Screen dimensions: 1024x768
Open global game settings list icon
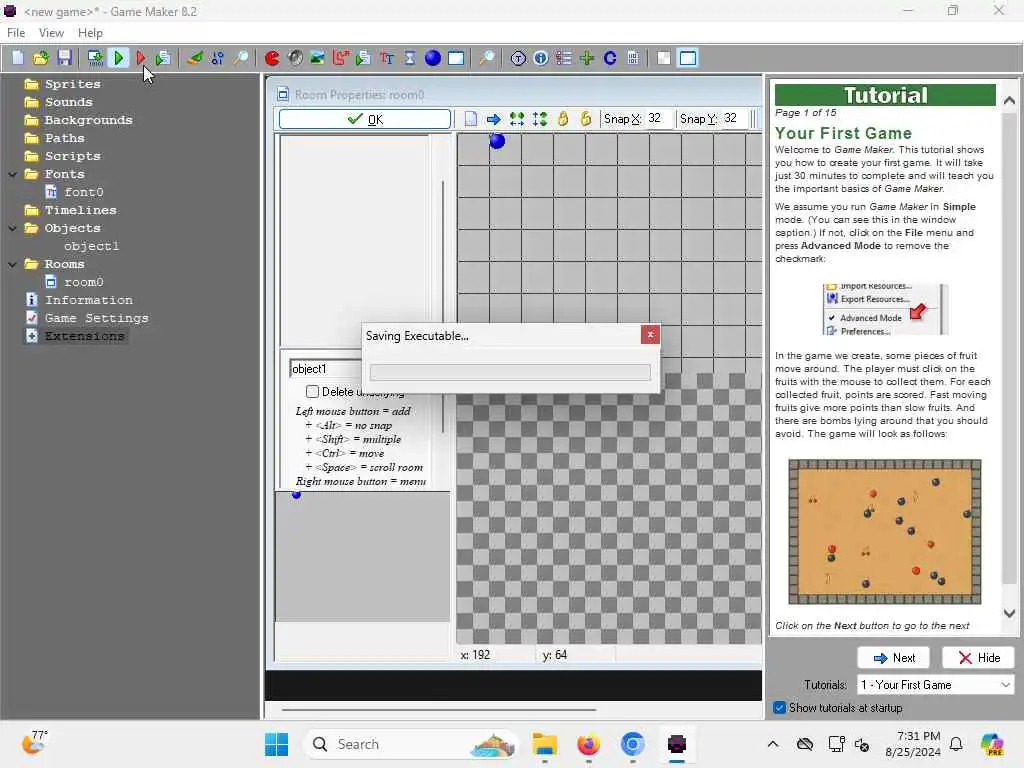tap(564, 58)
